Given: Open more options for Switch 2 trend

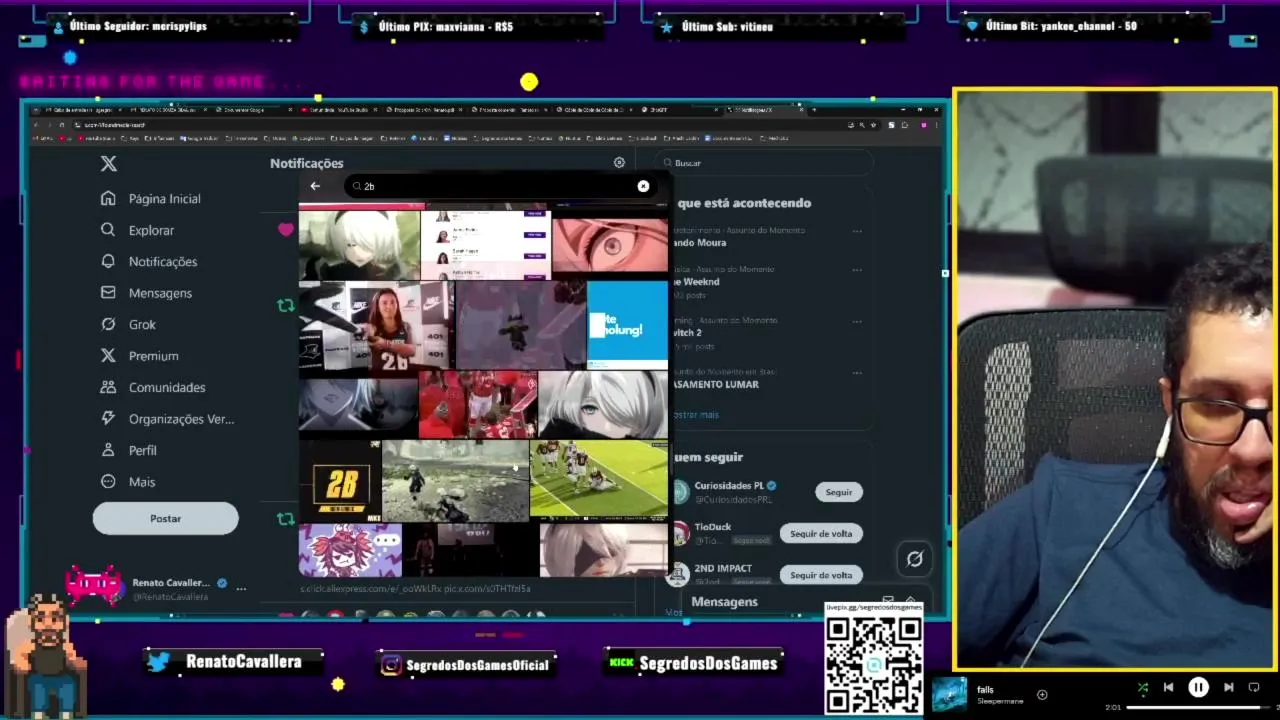Looking at the screenshot, I should [x=857, y=322].
